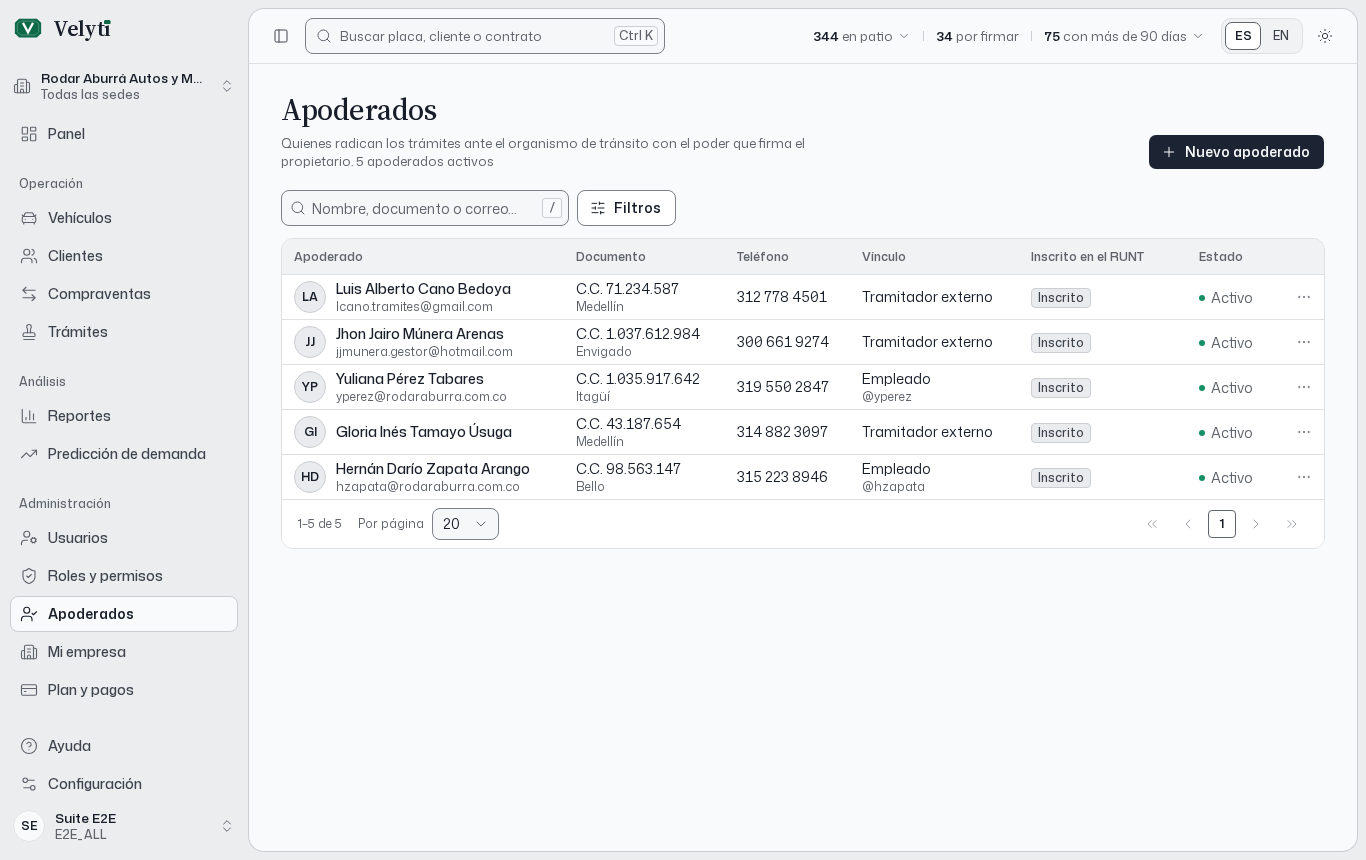
Task: Open row actions for Luis Alberto Cano Bedoya
Action: point(1304,297)
